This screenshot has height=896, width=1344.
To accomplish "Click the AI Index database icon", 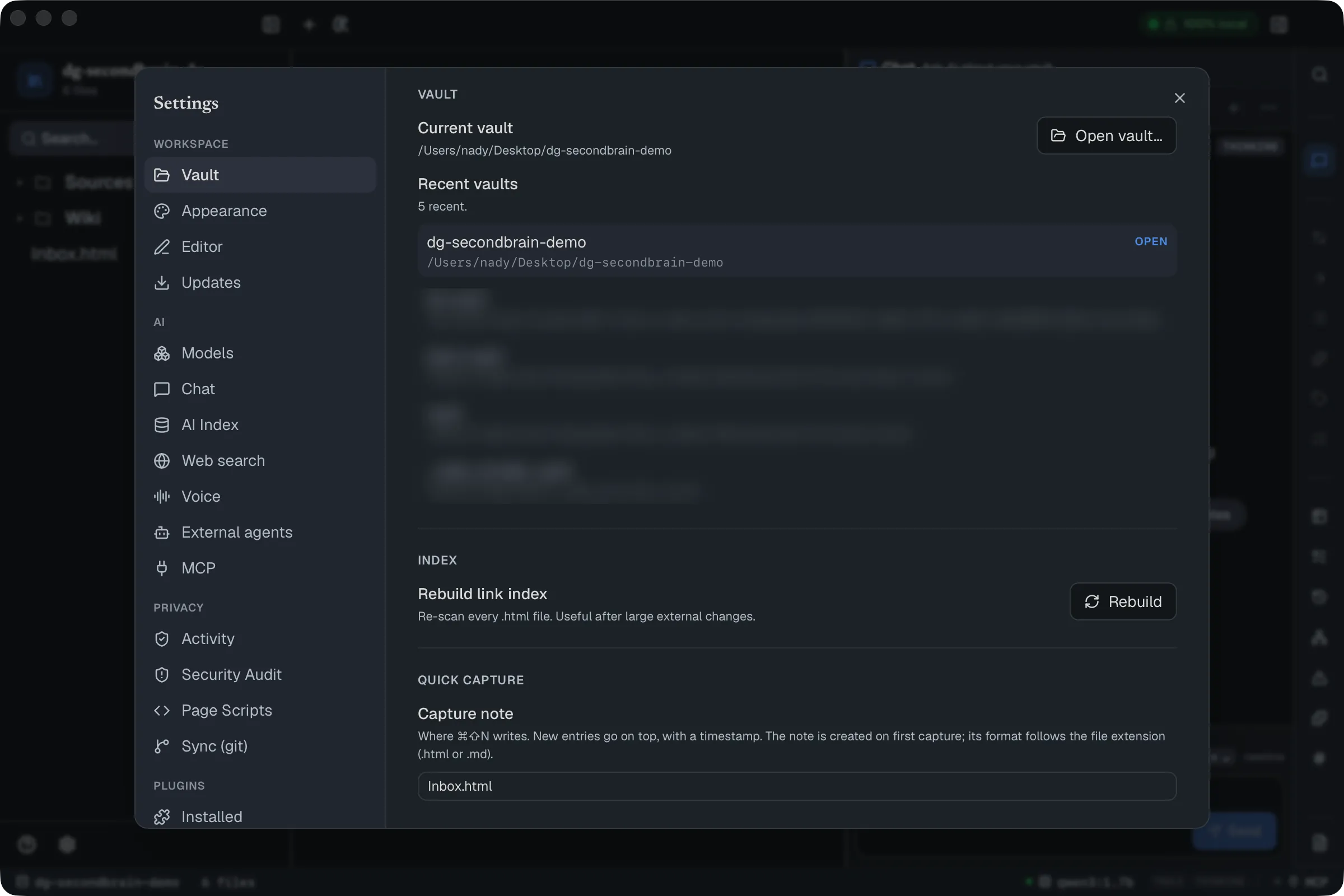I will [x=162, y=425].
